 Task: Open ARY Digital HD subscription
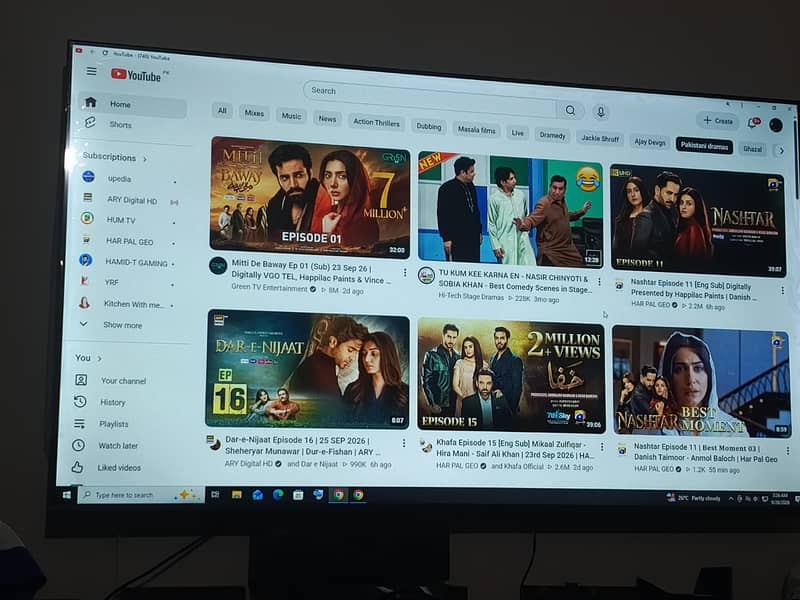pyautogui.click(x=130, y=200)
